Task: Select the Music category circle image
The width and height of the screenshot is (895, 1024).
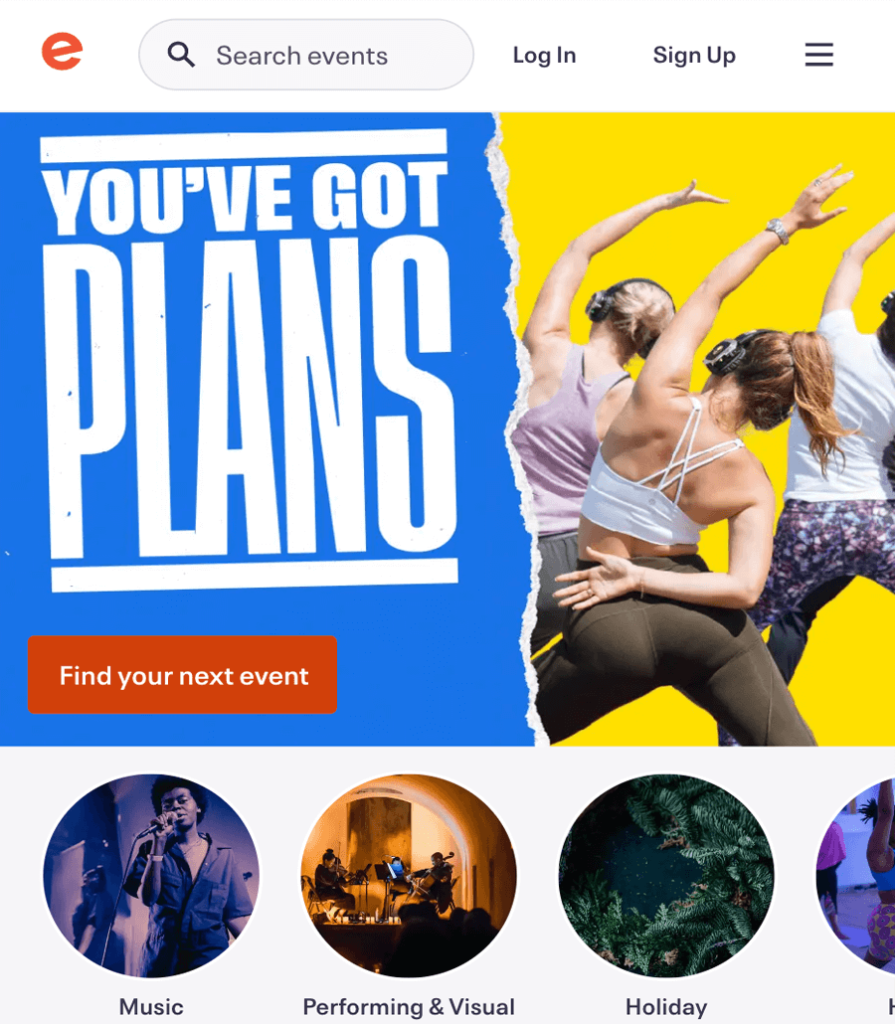Action: [151, 876]
